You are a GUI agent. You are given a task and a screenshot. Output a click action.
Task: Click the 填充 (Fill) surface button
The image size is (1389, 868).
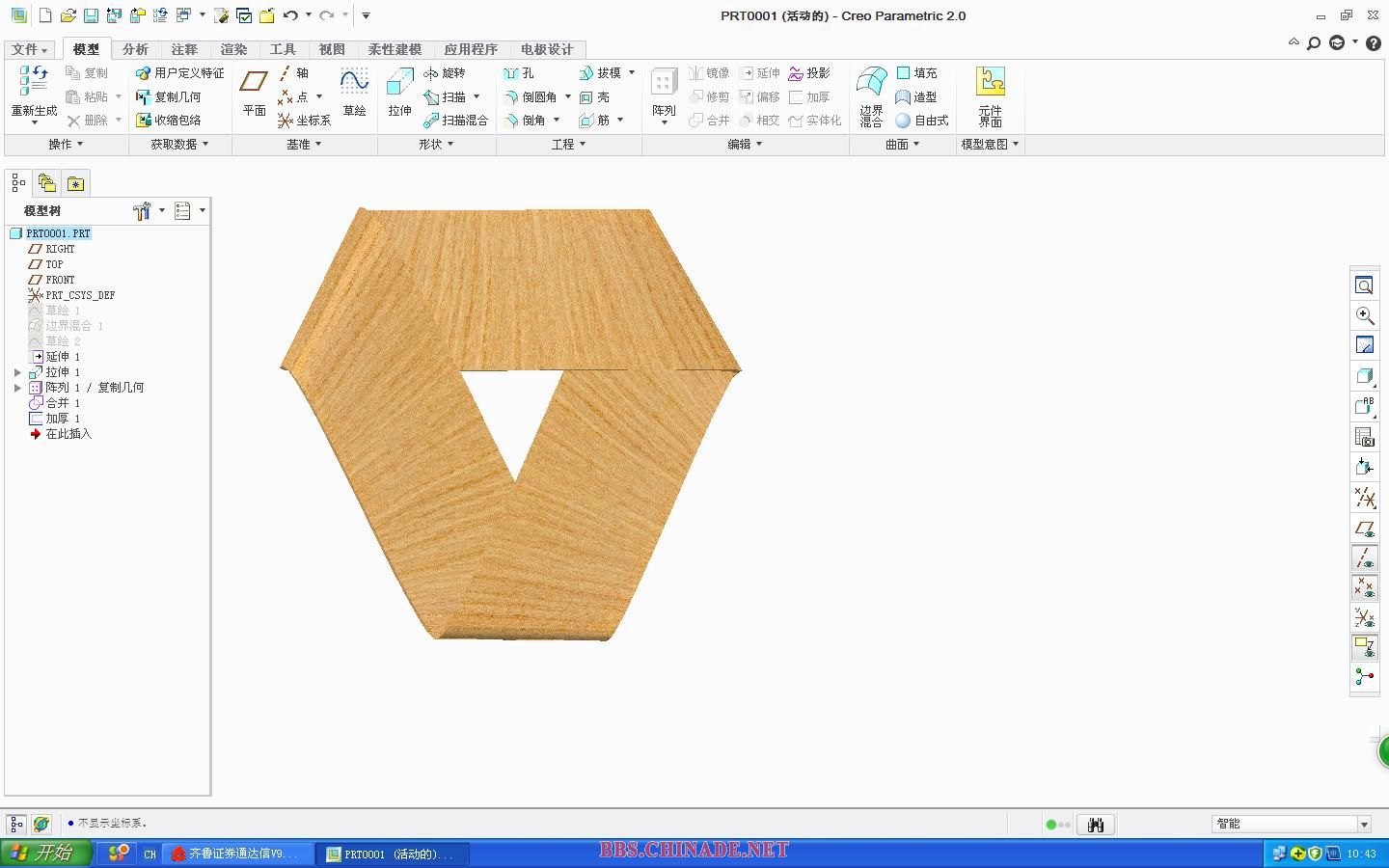pyautogui.click(x=916, y=73)
